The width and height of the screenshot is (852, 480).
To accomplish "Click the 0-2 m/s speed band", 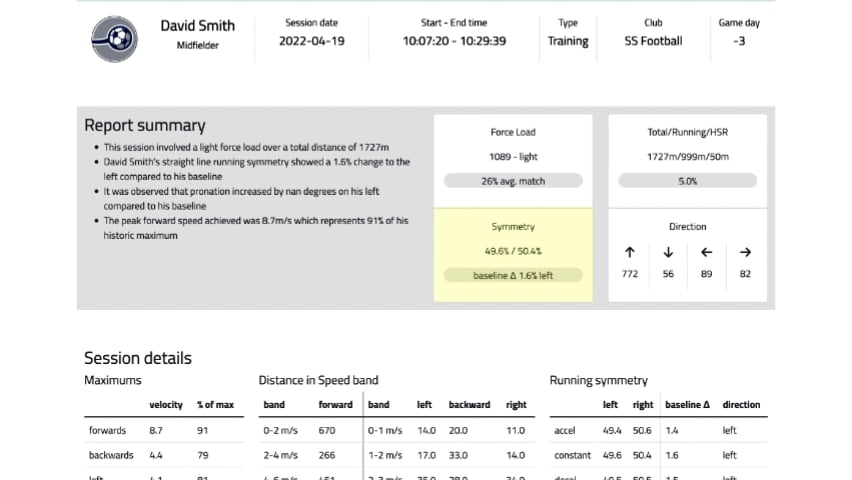I will (280, 431).
